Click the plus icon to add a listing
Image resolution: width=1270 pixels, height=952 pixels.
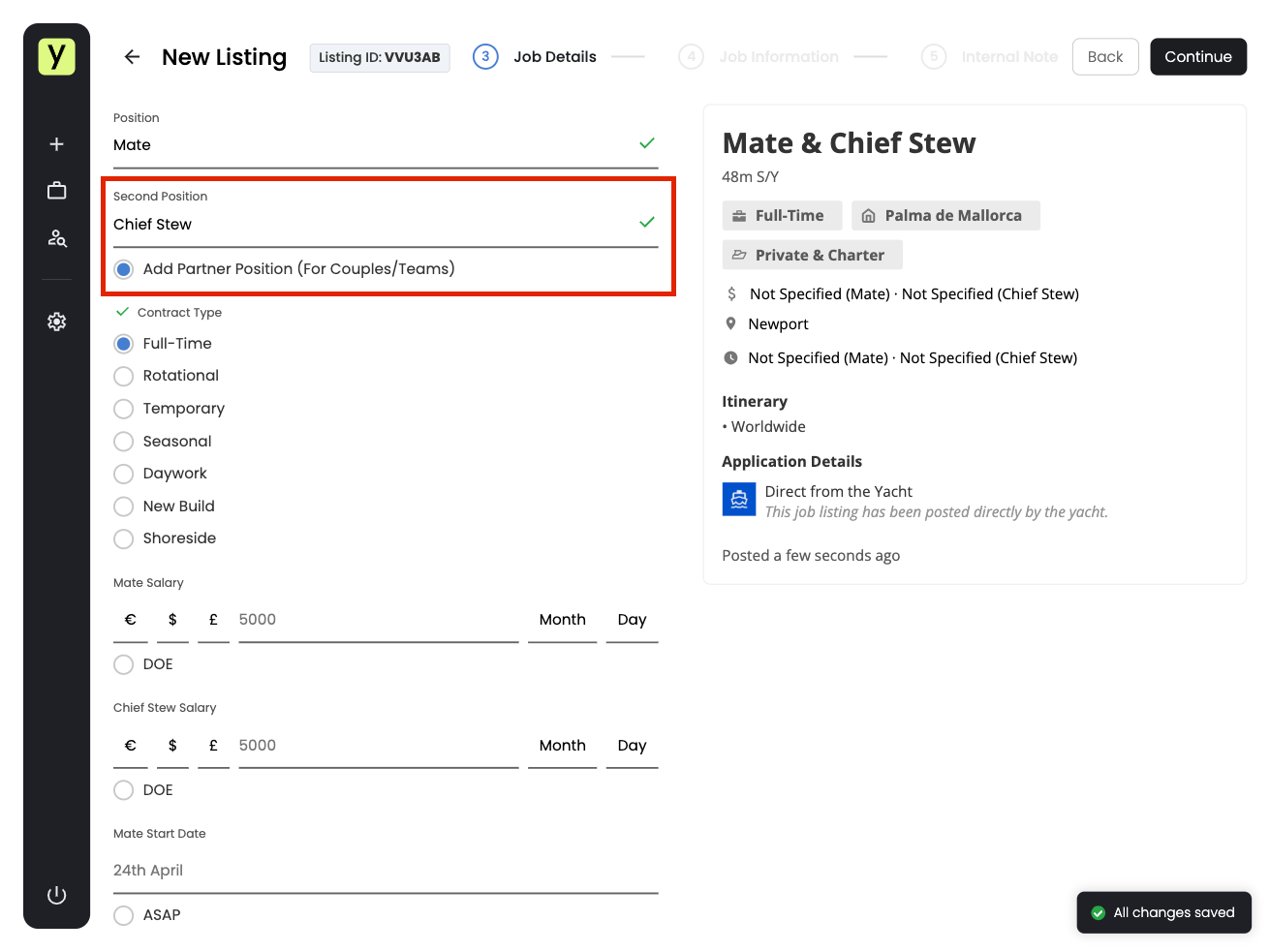click(56, 144)
